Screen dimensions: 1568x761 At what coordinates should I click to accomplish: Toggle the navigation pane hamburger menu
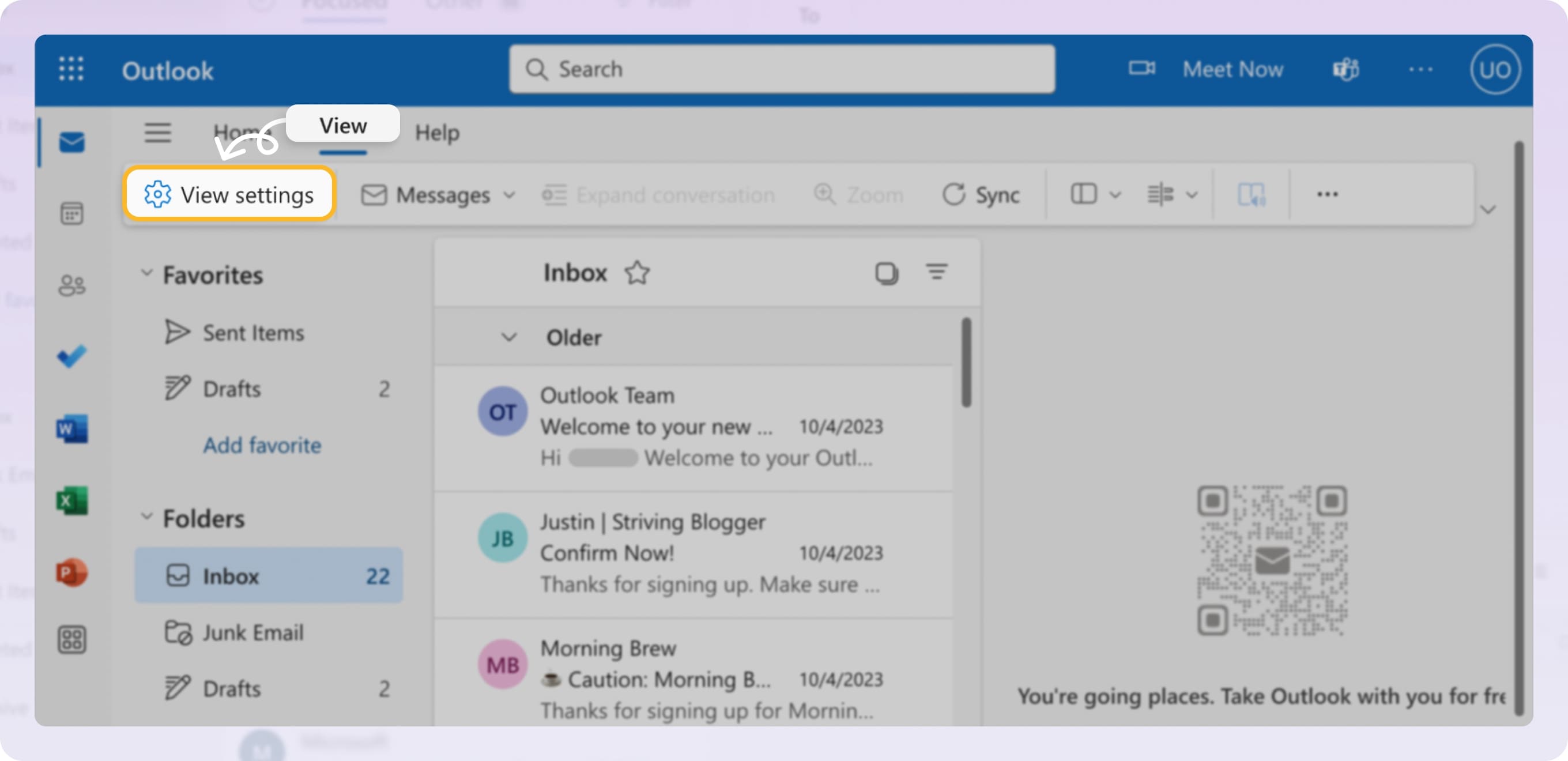159,133
